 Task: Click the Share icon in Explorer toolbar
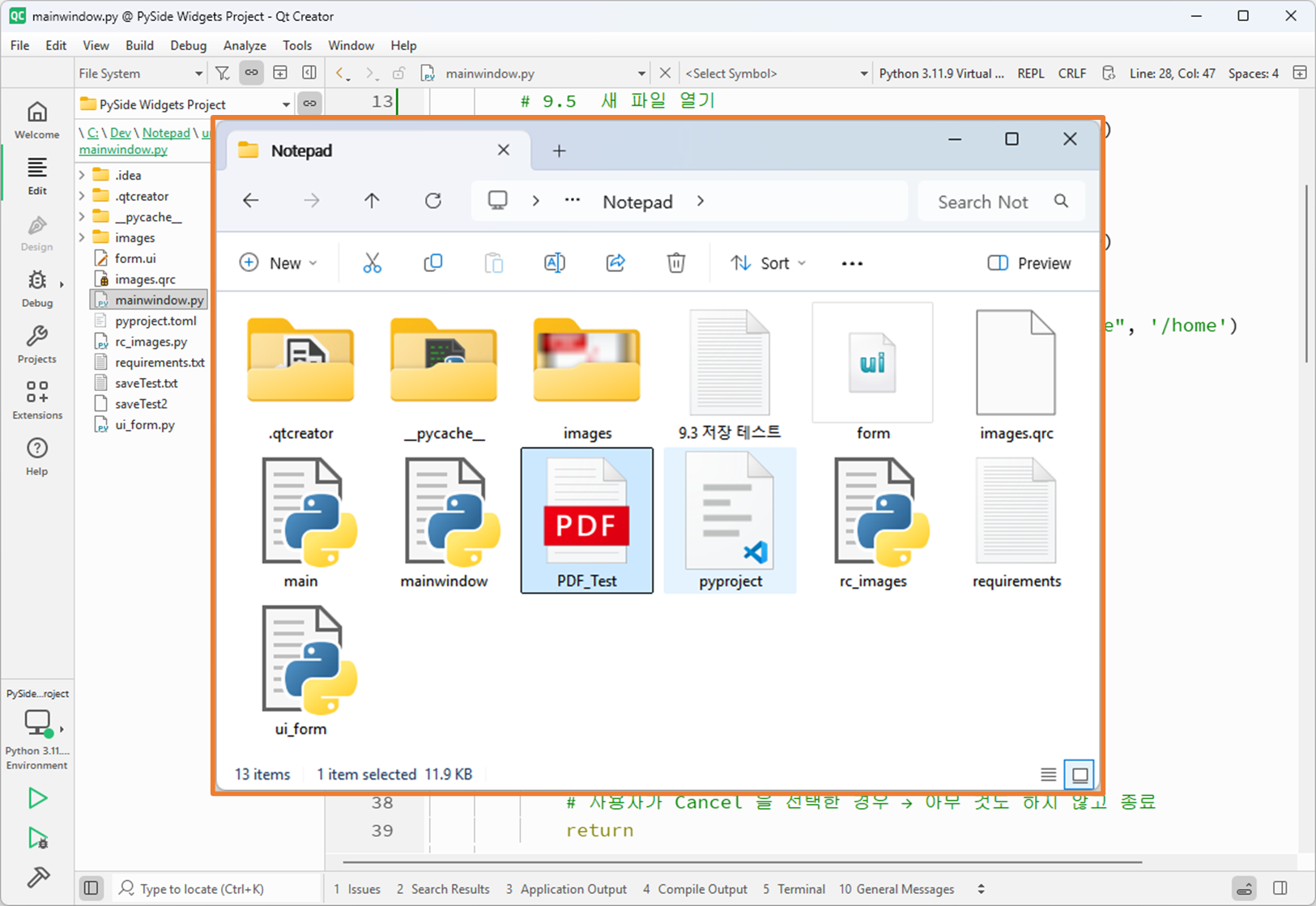click(615, 263)
